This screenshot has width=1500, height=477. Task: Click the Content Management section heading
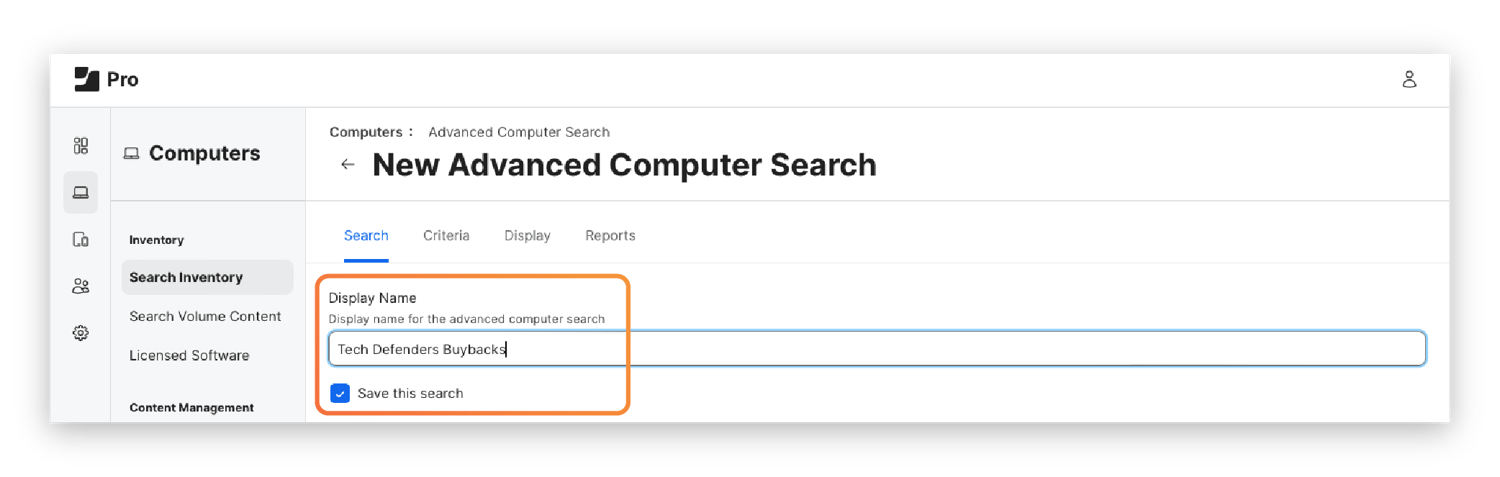(x=191, y=407)
